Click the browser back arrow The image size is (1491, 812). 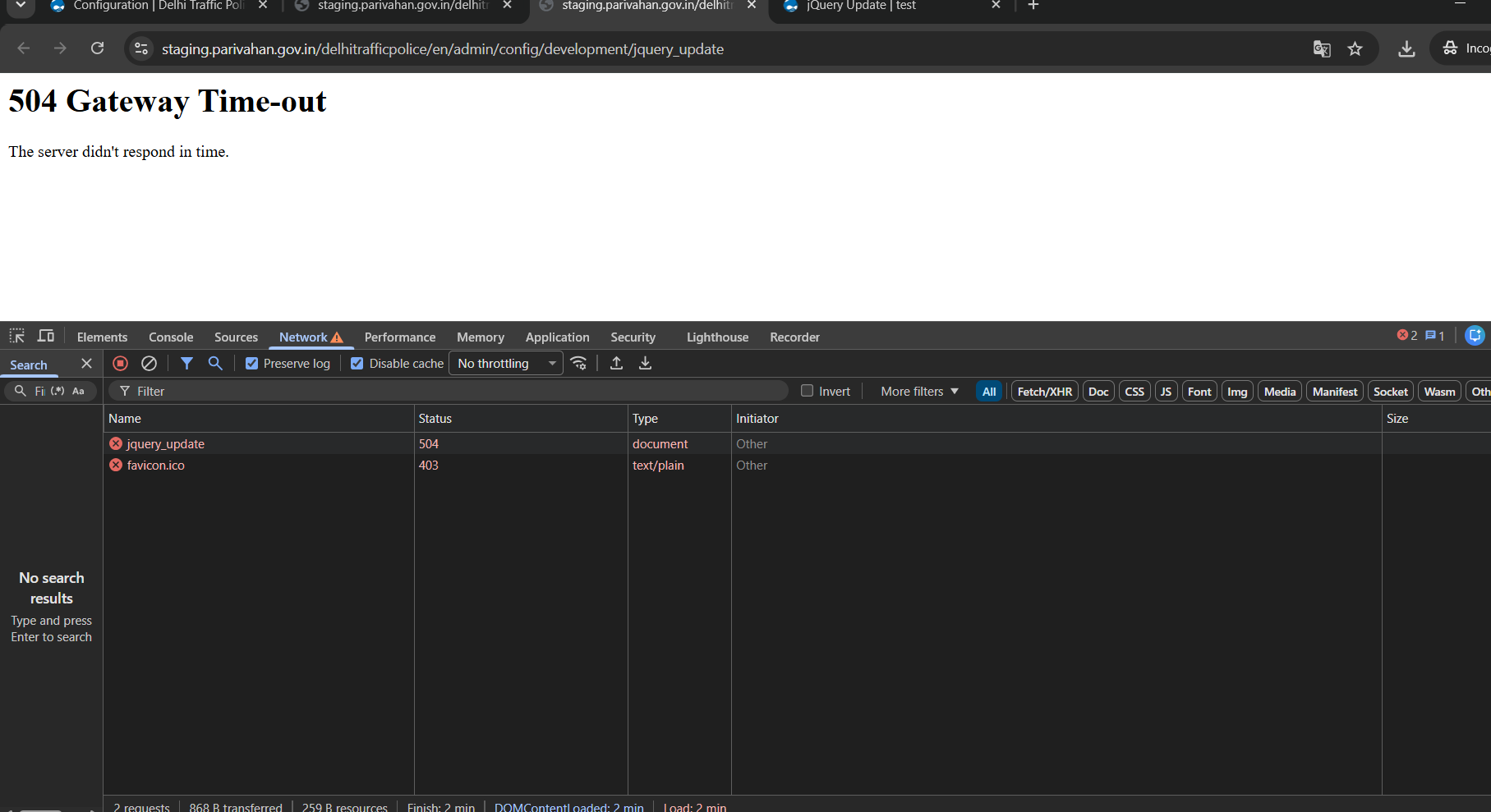(24, 48)
